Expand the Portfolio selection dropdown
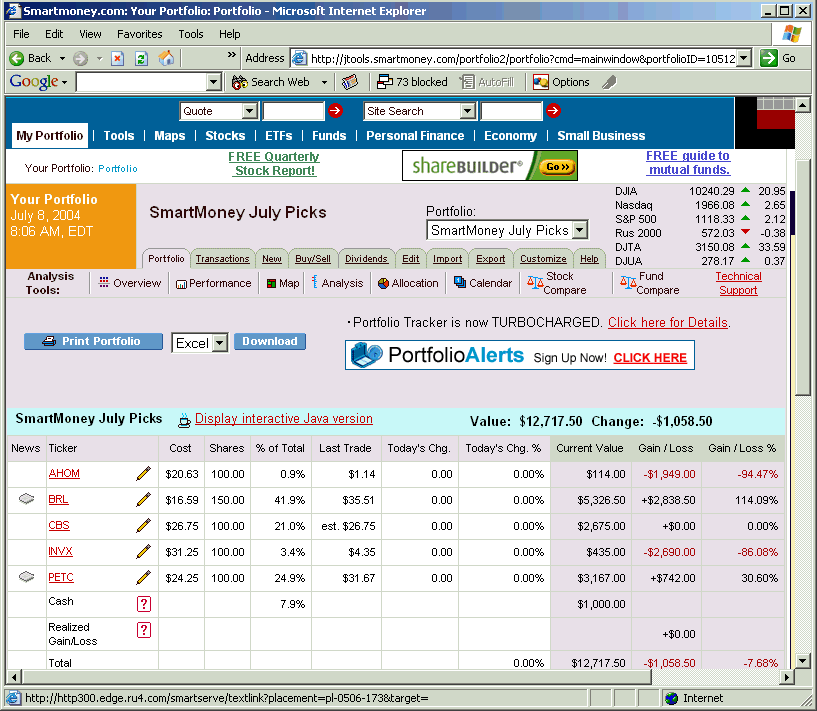This screenshot has width=817, height=711. [580, 230]
